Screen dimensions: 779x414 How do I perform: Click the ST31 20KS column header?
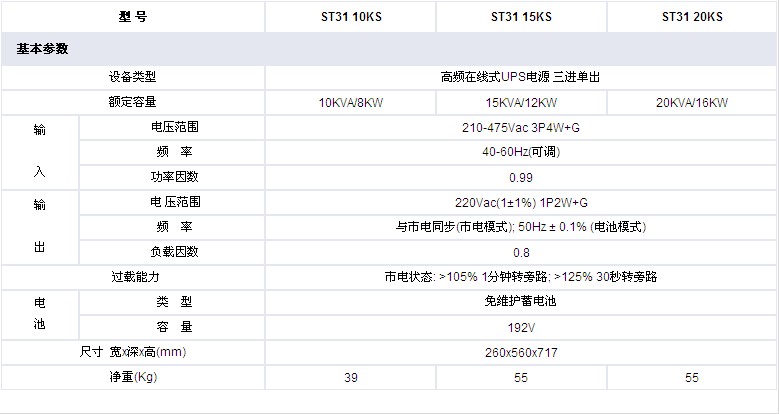(x=692, y=17)
